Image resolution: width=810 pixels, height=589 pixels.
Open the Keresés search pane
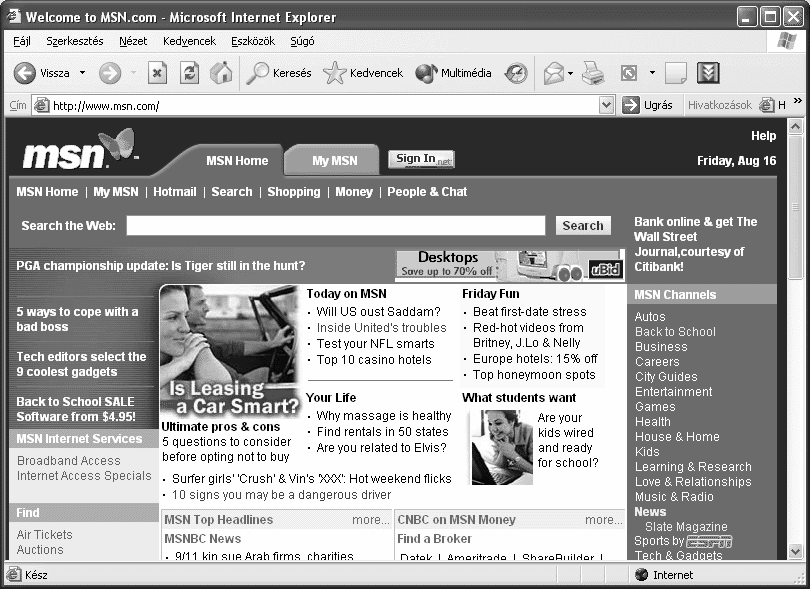(278, 73)
